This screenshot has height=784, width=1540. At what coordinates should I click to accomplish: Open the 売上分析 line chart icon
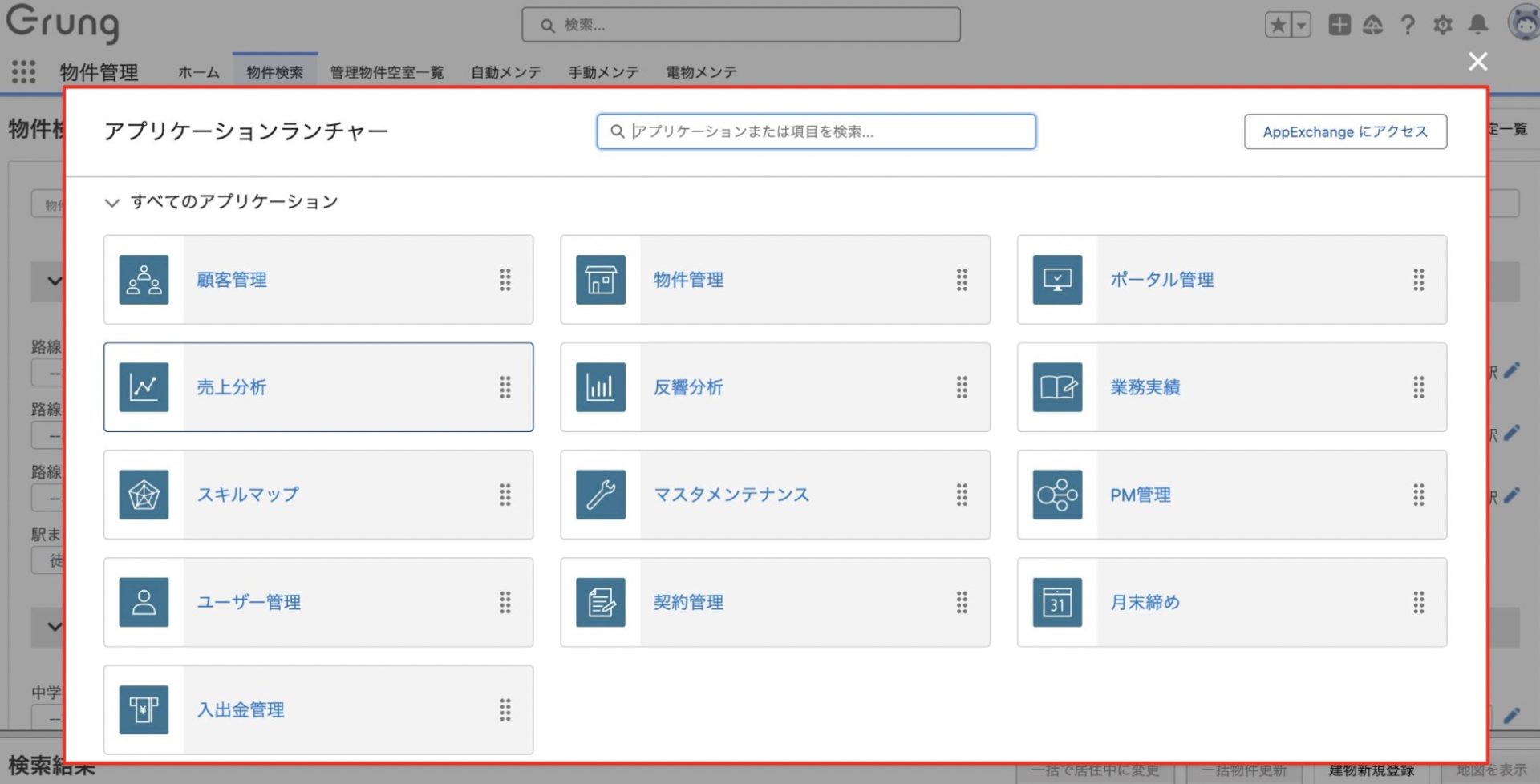coord(144,387)
